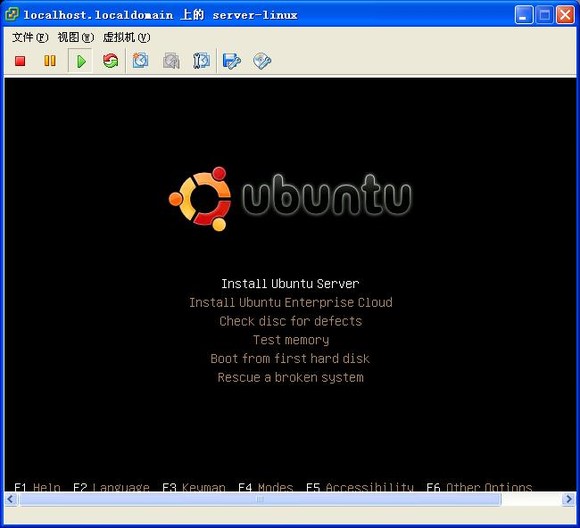The image size is (580, 528).
Task: Pause the virtual machine
Action: point(50,61)
